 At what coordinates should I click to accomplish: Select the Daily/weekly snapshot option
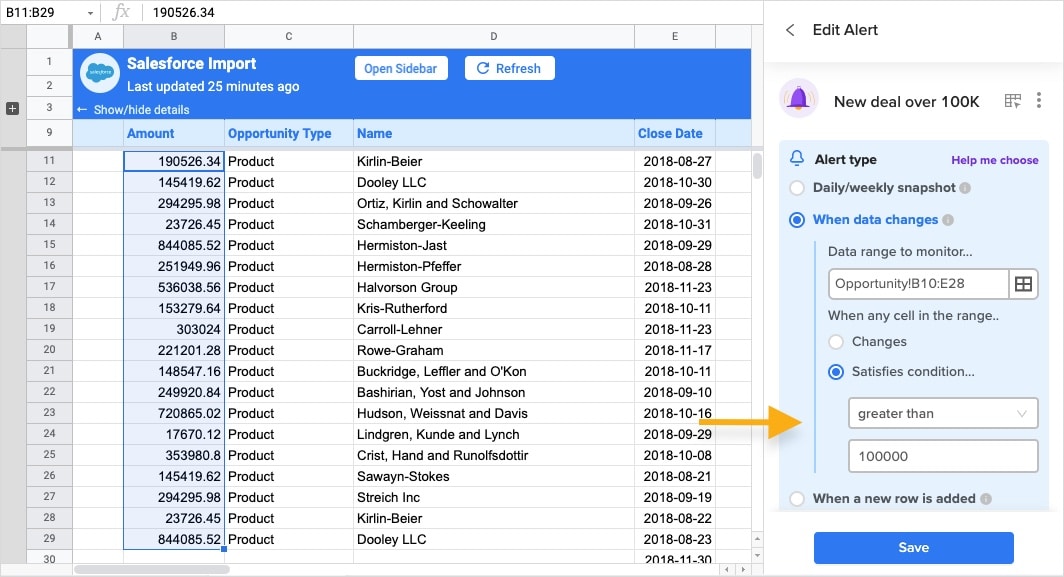pyautogui.click(x=797, y=188)
